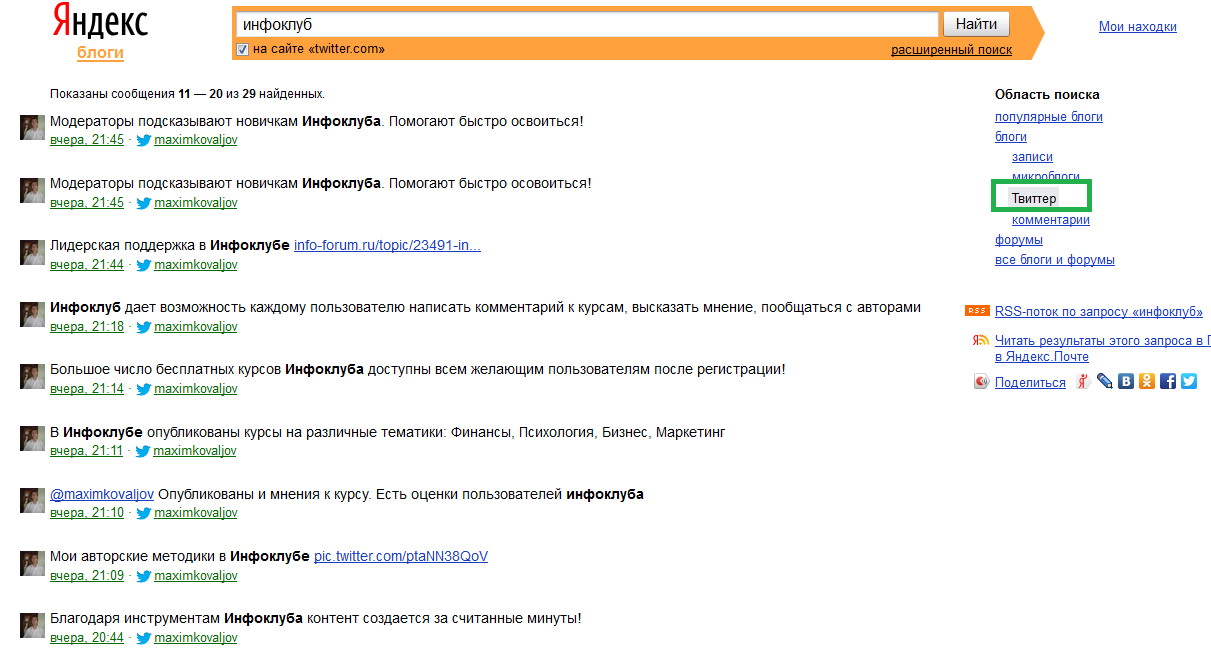1211x661 pixels.
Task: Open the вчера, 21:14 timestamp link
Action: pyautogui.click(x=87, y=389)
